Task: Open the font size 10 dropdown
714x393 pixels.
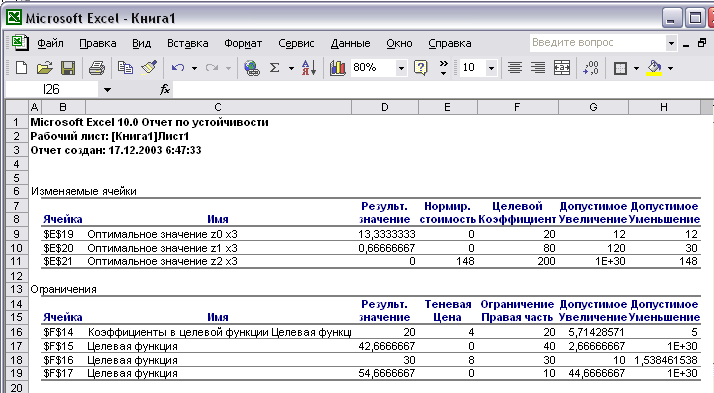Action: [491, 68]
